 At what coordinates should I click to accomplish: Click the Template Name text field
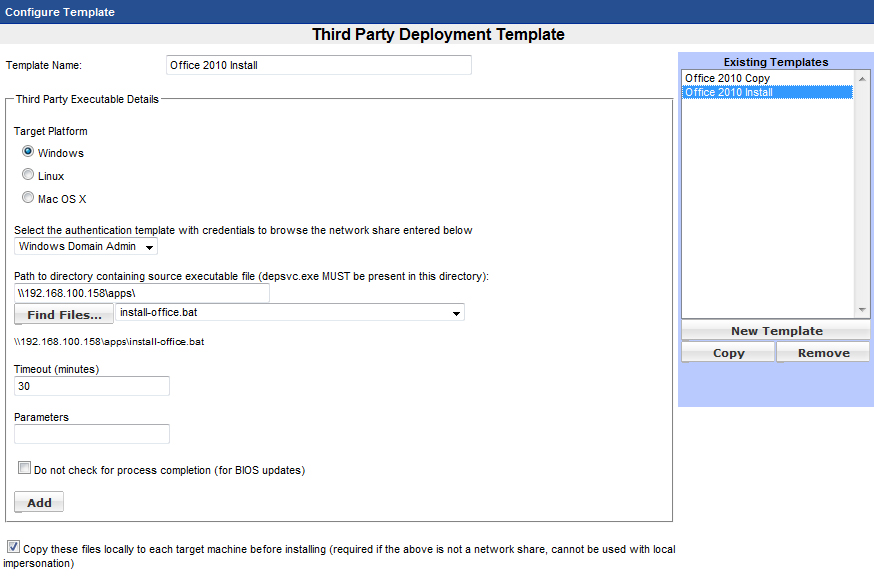point(318,65)
